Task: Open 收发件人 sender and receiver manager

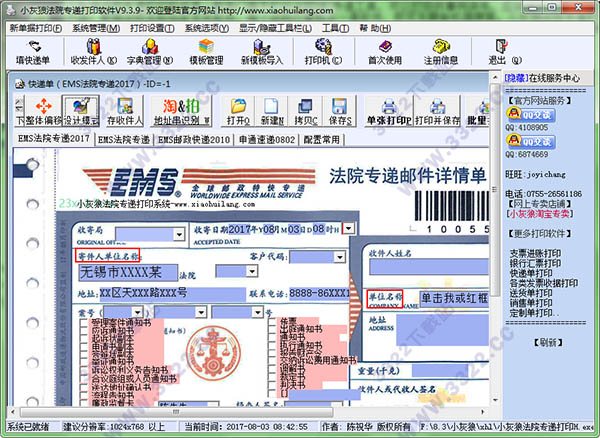Action: 94,52
